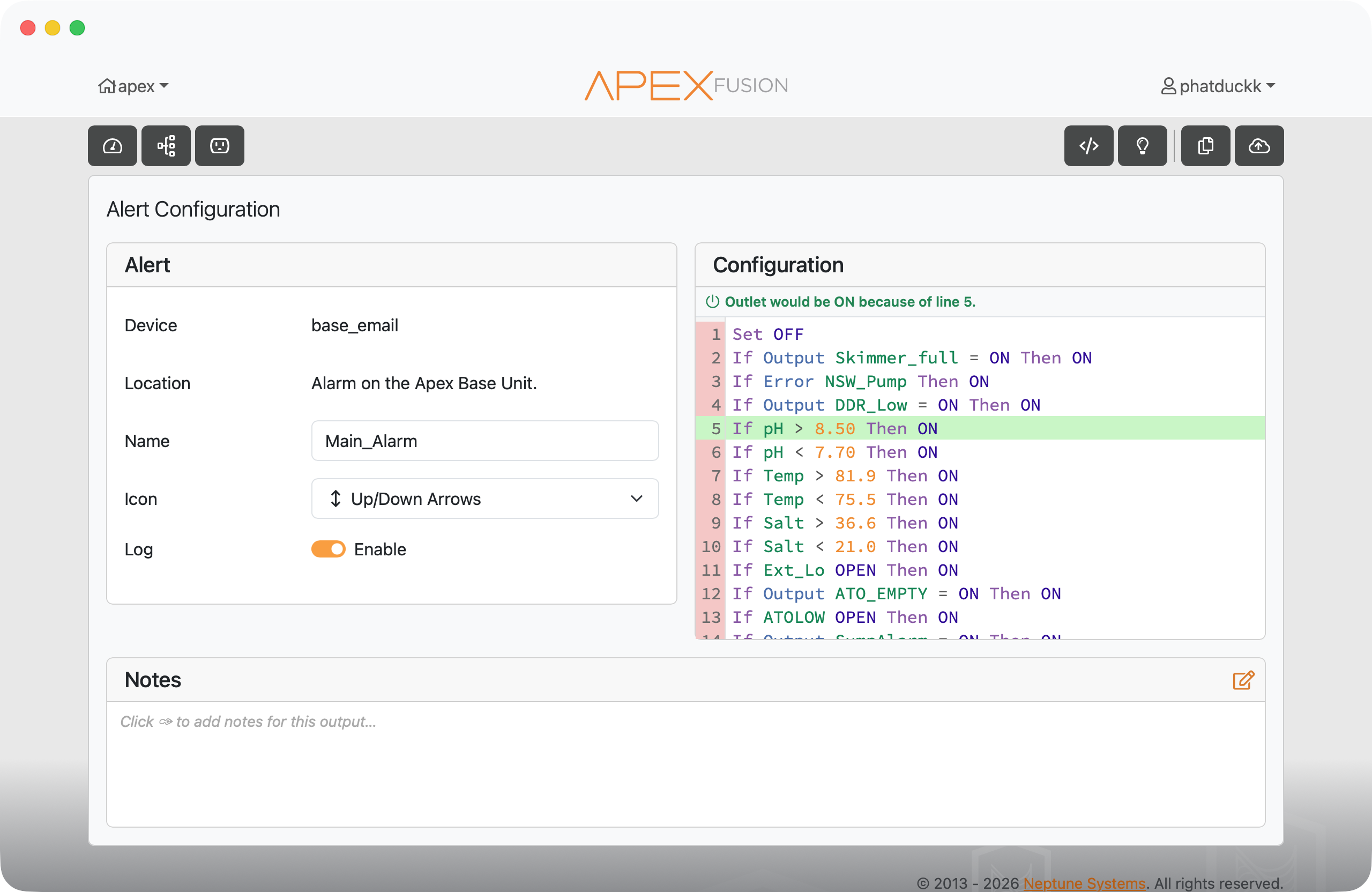This screenshot has height=892, width=1372.
Task: Click the outlet ON status message
Action: click(x=849, y=302)
